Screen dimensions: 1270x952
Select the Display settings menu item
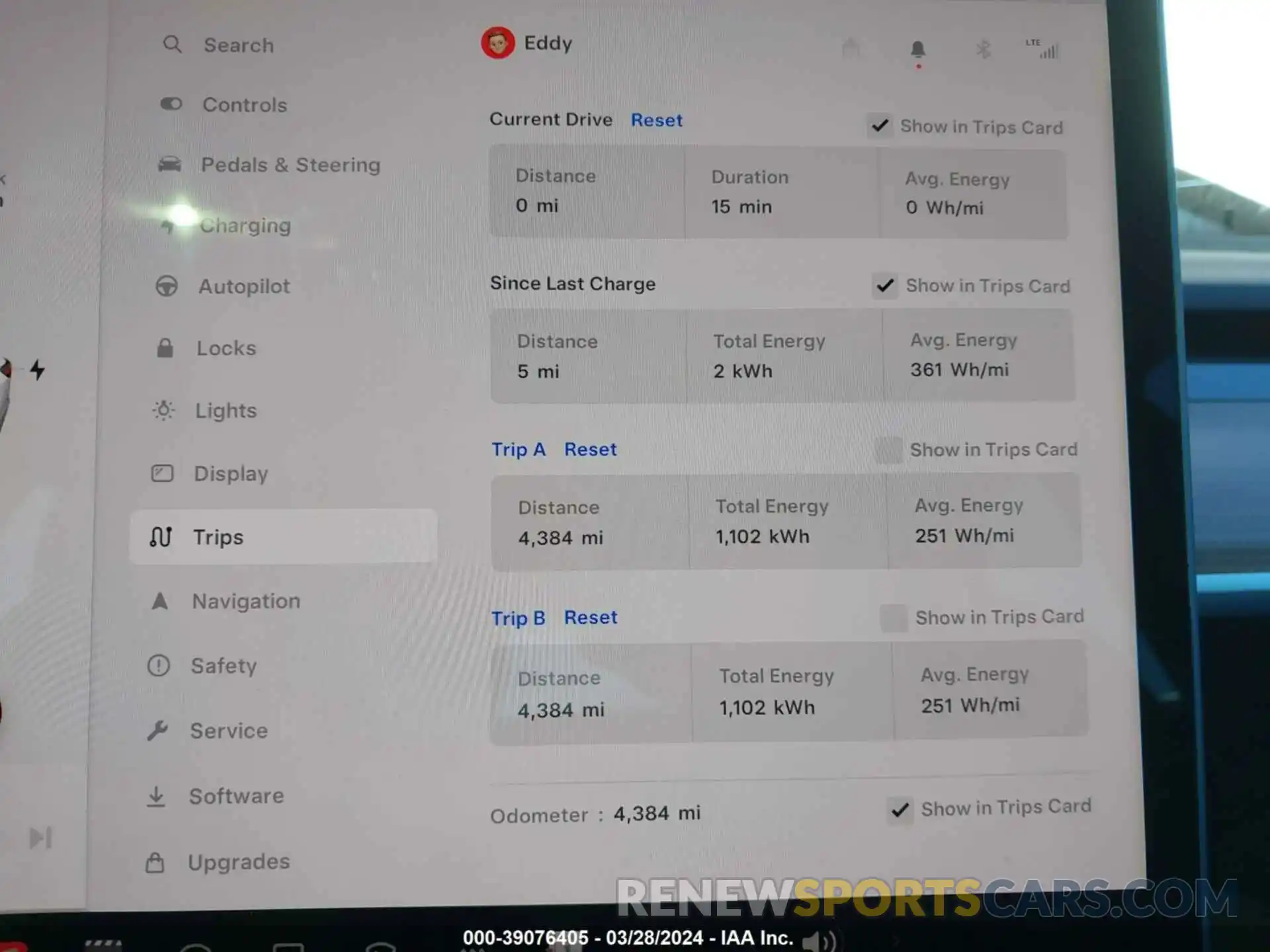tap(230, 473)
